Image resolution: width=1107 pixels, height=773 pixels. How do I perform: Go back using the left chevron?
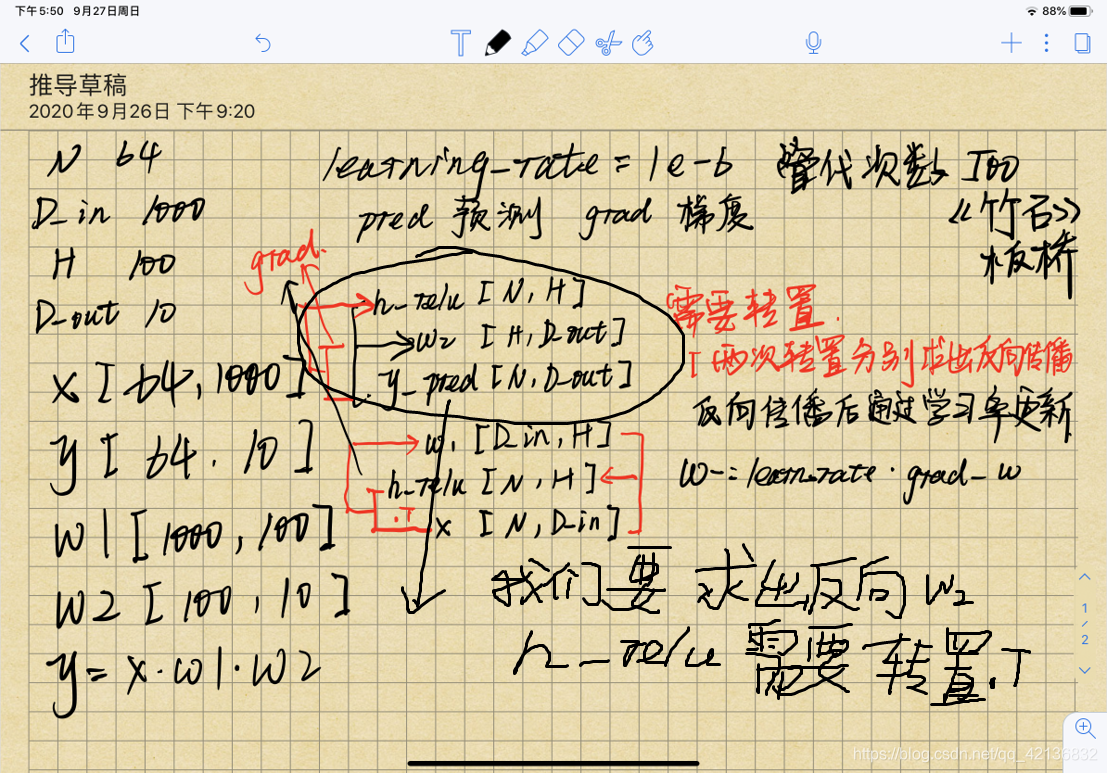pyautogui.click(x=25, y=44)
